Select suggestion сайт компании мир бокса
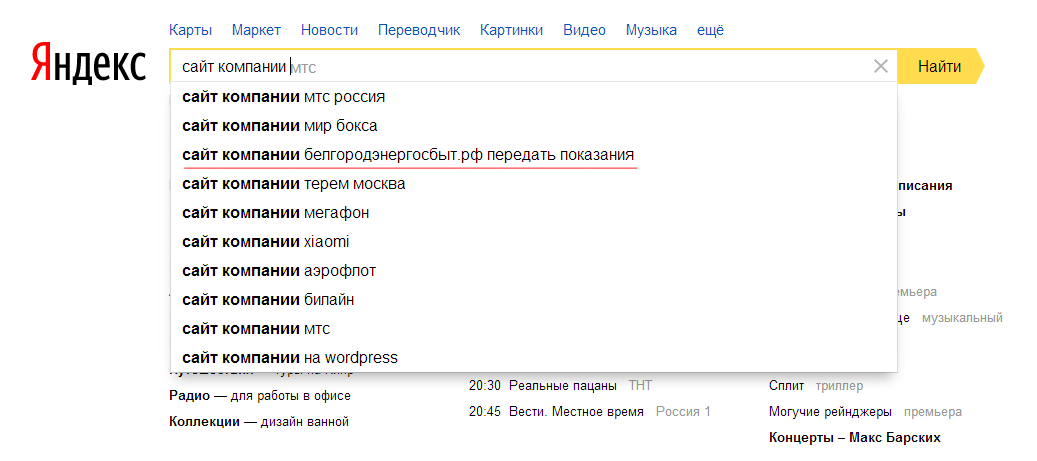 534,126
